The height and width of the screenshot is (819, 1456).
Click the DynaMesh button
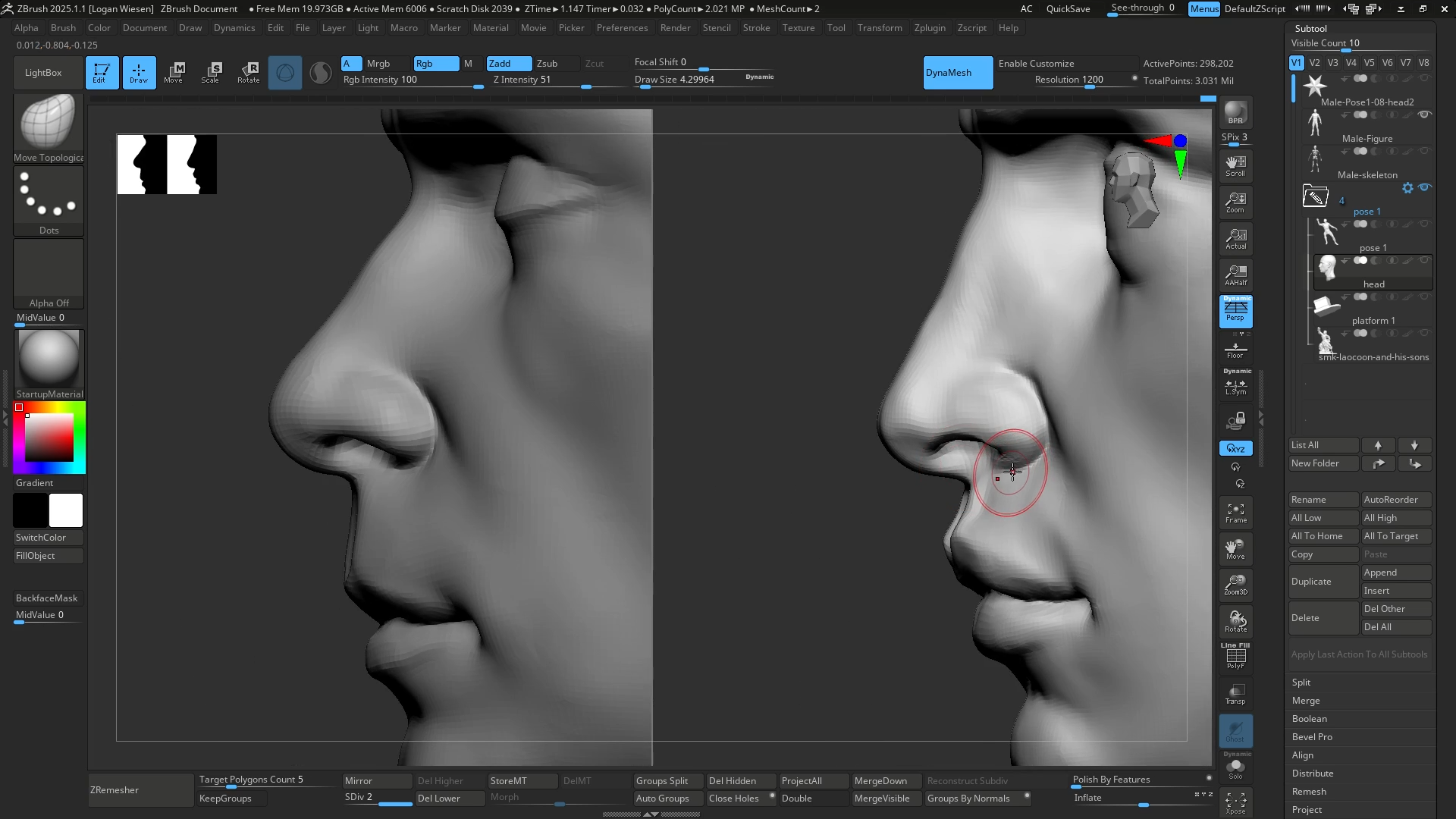pyautogui.click(x=958, y=73)
